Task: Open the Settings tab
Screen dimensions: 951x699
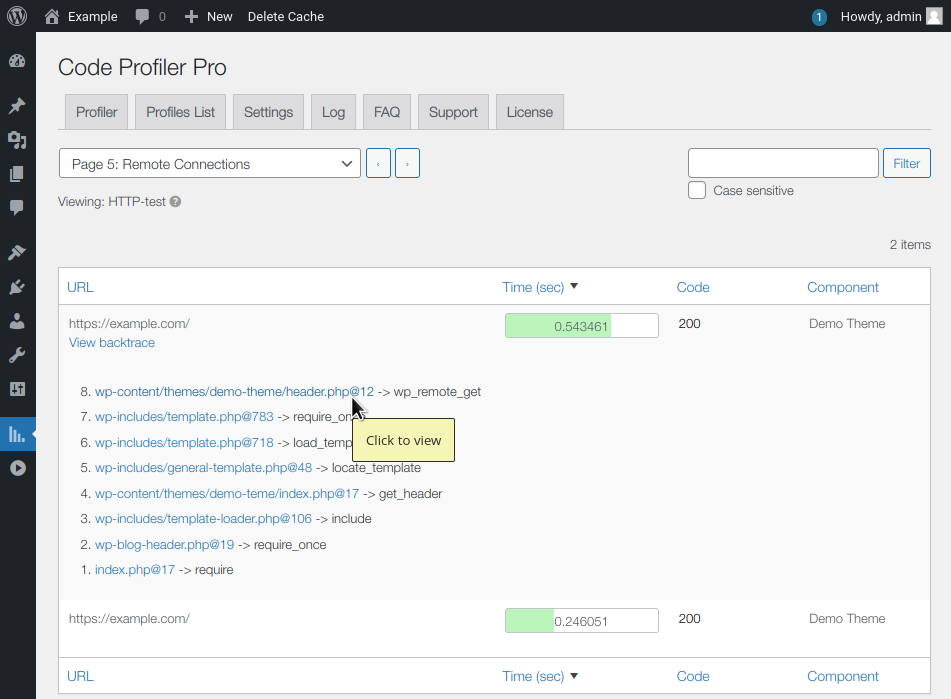Action: click(268, 112)
